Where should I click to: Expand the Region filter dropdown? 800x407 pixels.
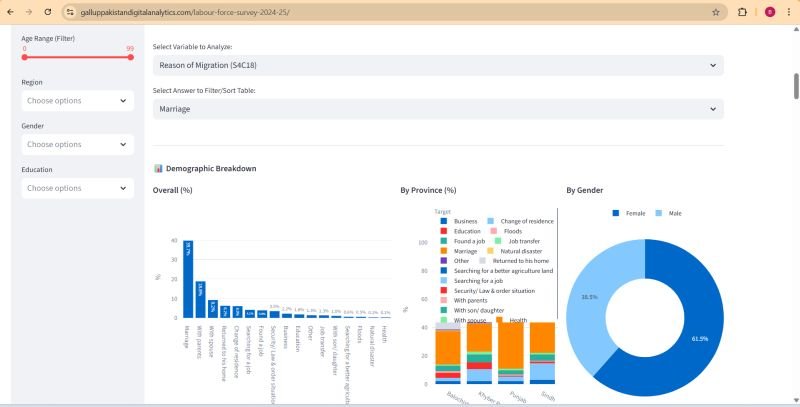pyautogui.click(x=78, y=100)
